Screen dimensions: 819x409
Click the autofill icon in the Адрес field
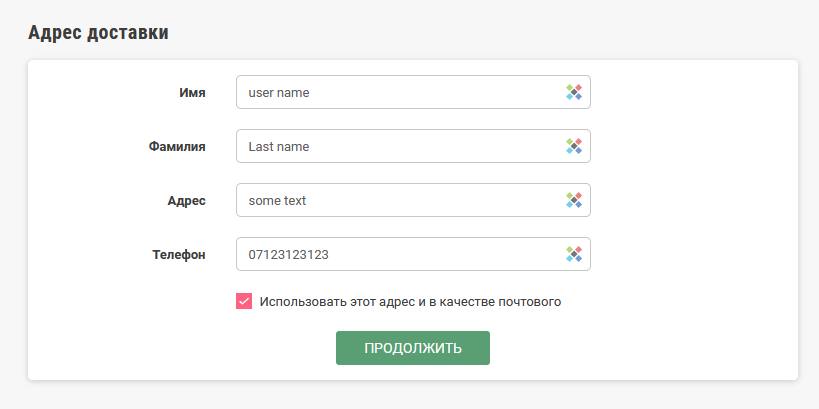coord(573,200)
